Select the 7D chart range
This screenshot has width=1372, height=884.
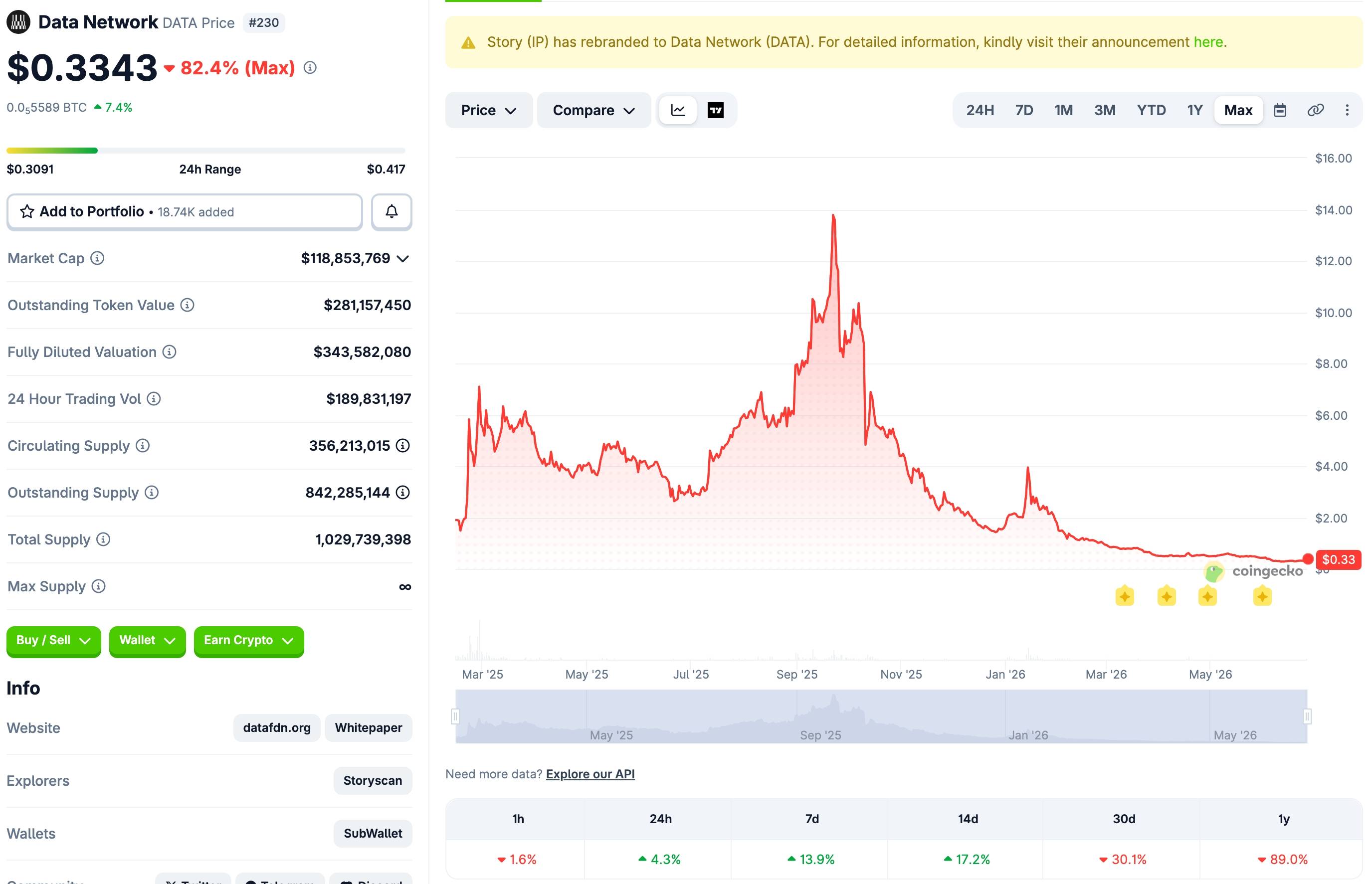(x=1024, y=110)
